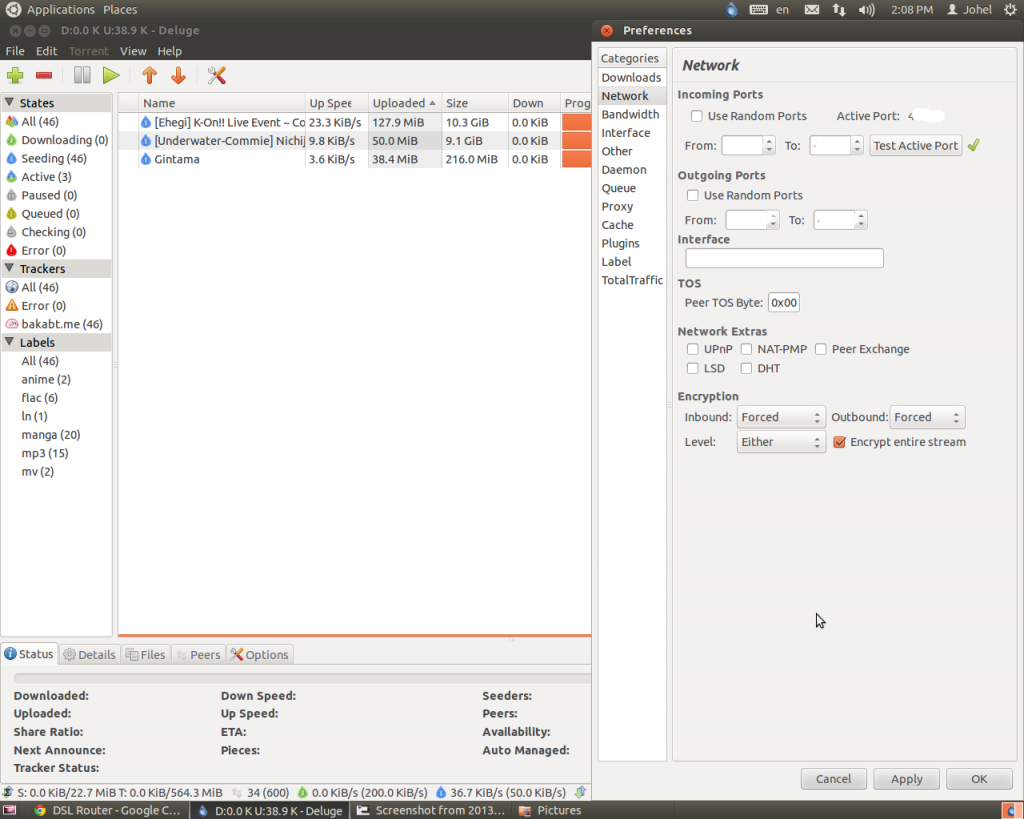Enable the UPnP checkbox
1024x819 pixels.
(x=693, y=350)
